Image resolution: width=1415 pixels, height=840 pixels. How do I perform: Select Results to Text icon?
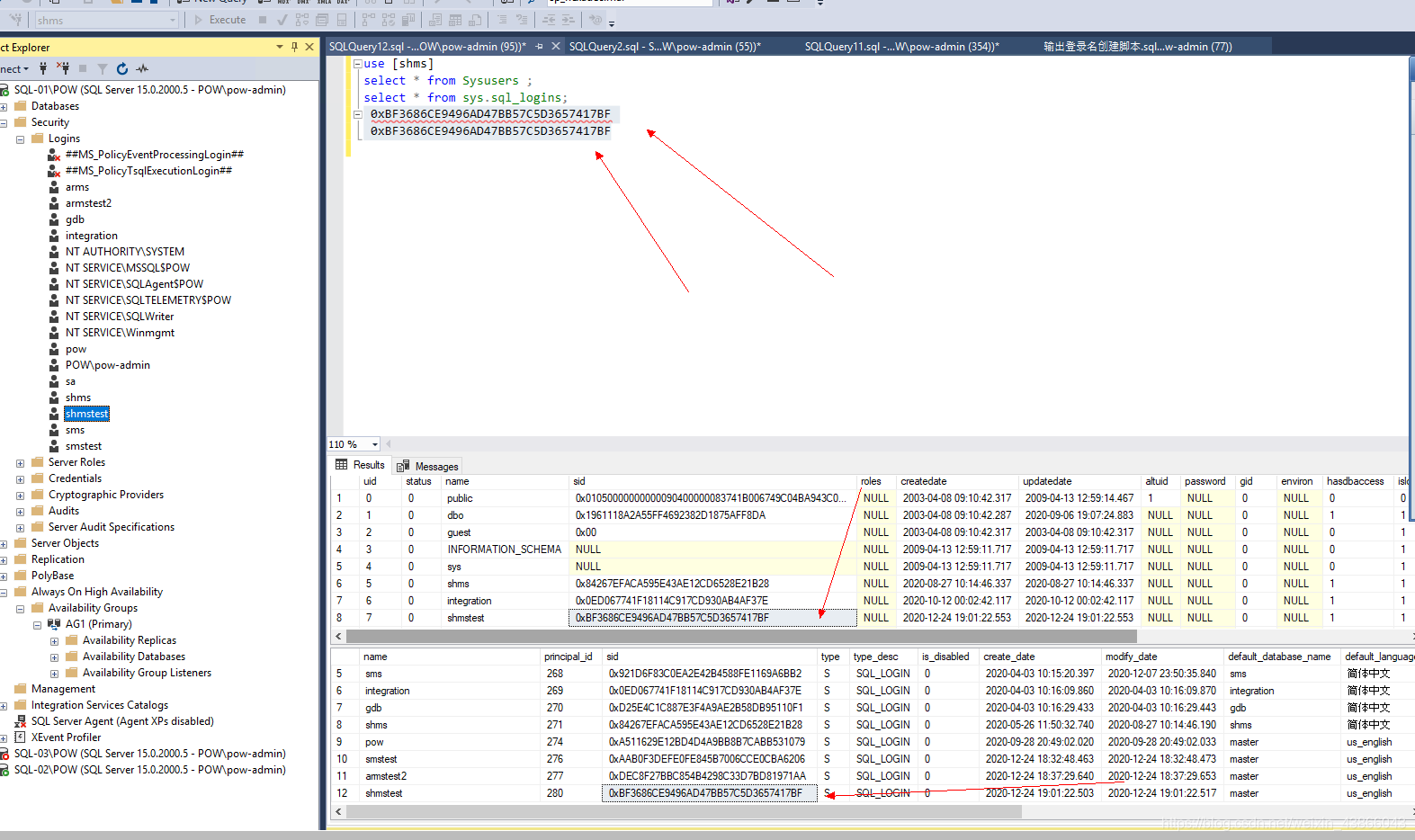point(435,20)
